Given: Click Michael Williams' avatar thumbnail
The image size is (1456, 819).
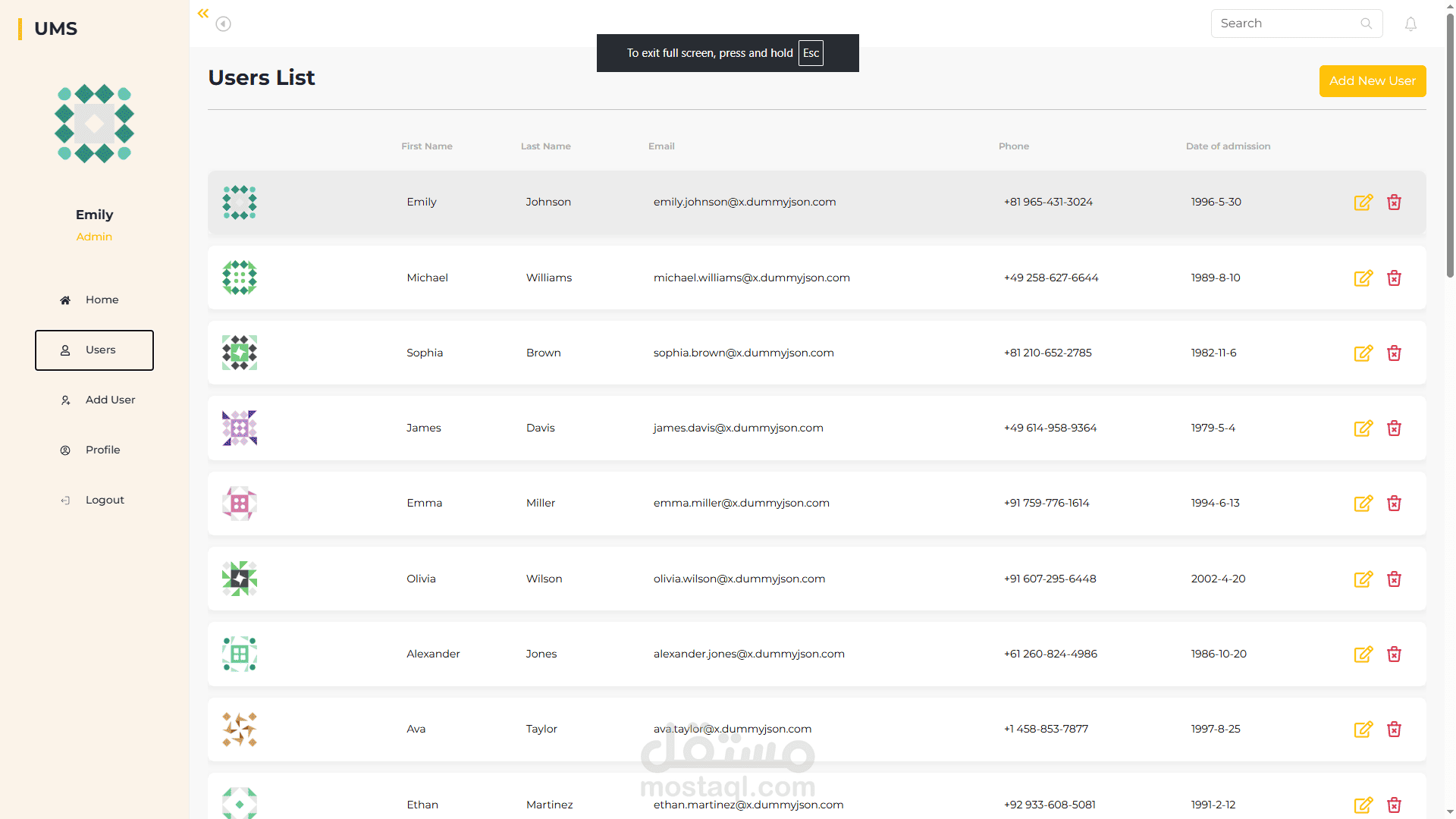Looking at the screenshot, I should point(240,278).
